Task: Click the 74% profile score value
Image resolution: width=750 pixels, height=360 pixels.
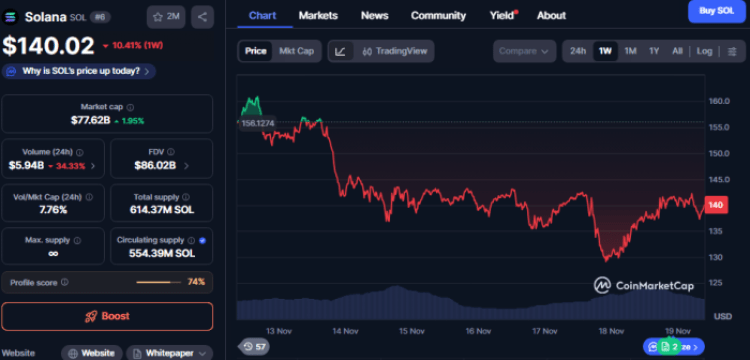Action: 196,282
